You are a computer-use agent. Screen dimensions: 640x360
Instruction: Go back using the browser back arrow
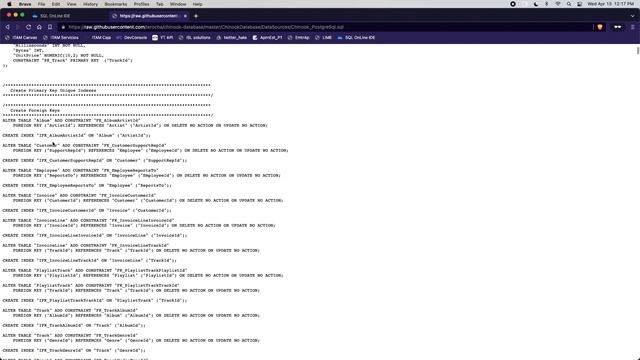coord(7,27)
